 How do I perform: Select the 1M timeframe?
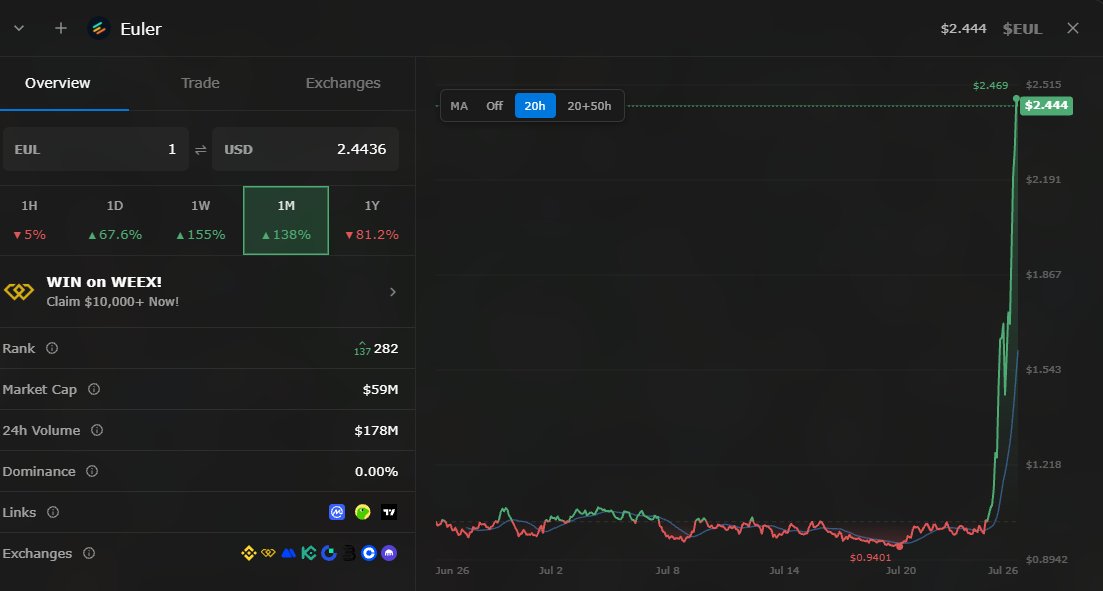point(286,220)
